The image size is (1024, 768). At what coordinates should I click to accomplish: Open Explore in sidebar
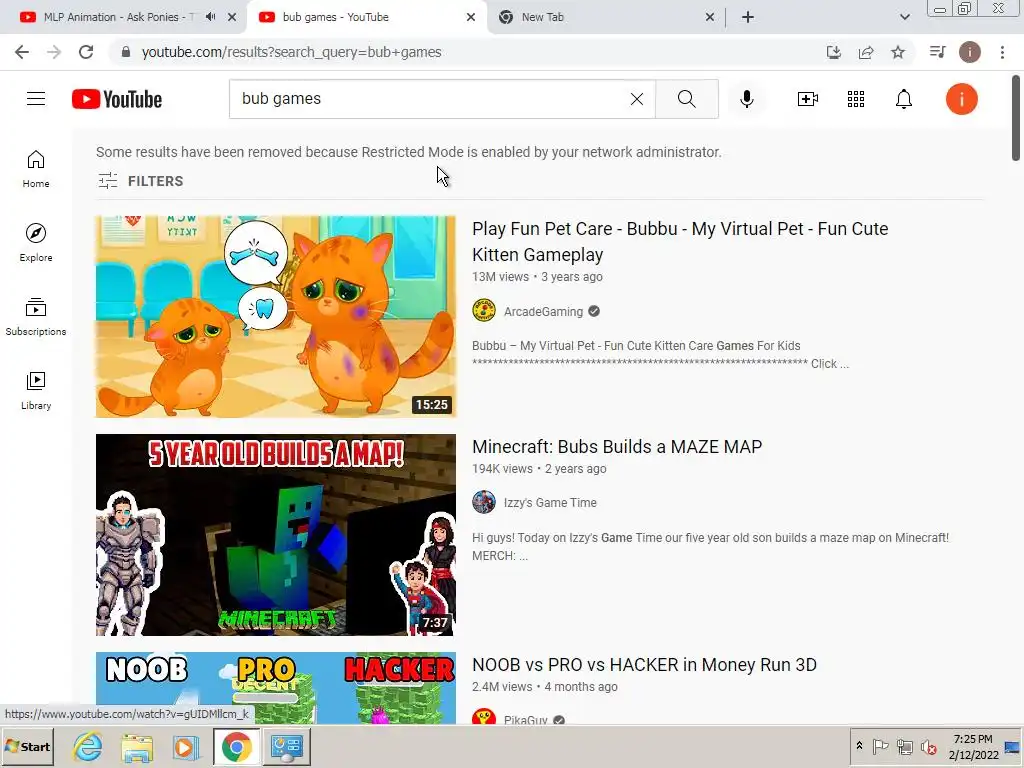coord(36,242)
